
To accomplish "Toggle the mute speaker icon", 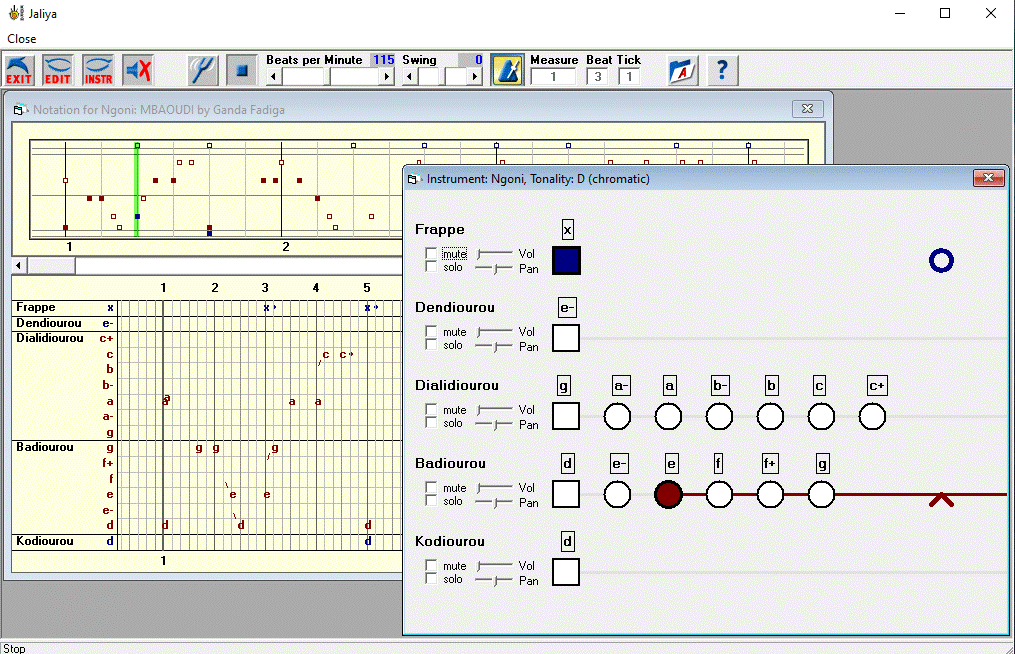I will (x=138, y=70).
